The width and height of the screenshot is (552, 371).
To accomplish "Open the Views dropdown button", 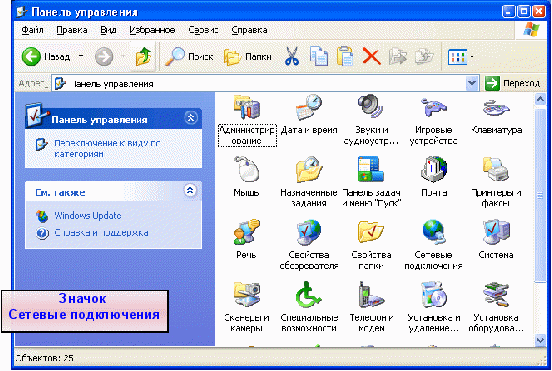I will tap(460, 56).
